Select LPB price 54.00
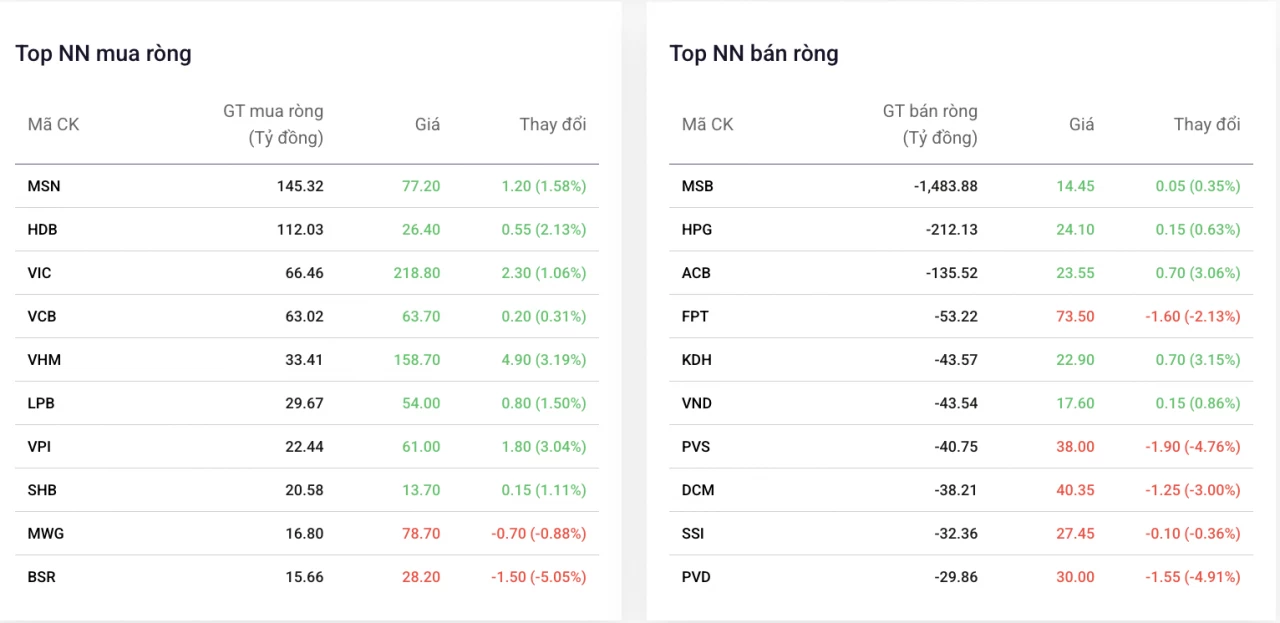This screenshot has height=623, width=1280. pos(421,404)
